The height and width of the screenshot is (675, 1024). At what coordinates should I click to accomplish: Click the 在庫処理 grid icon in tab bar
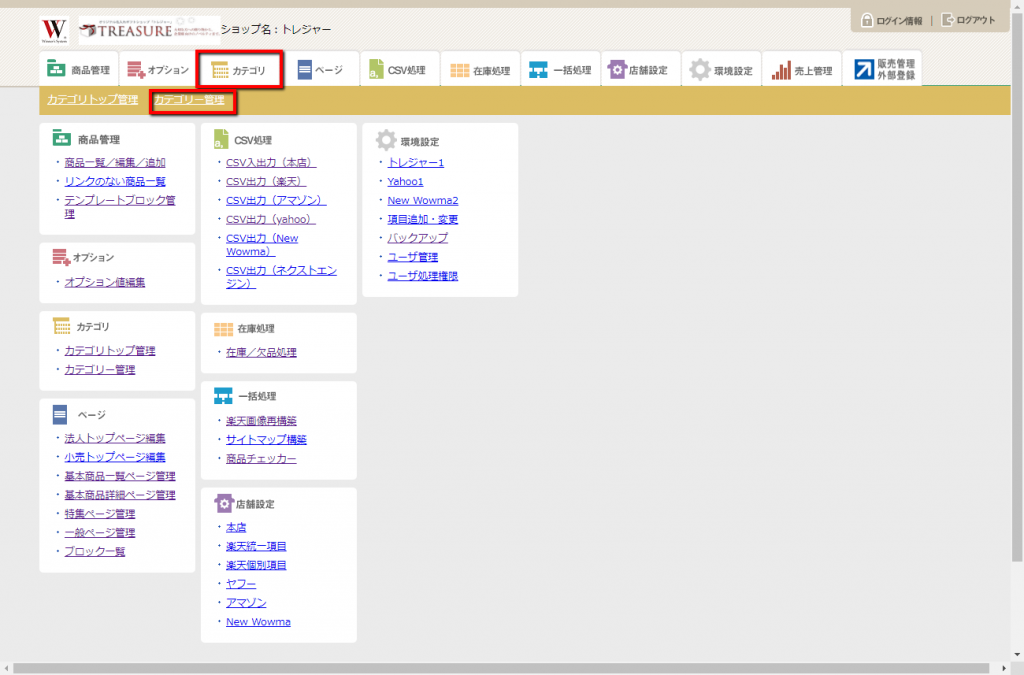tap(459, 70)
